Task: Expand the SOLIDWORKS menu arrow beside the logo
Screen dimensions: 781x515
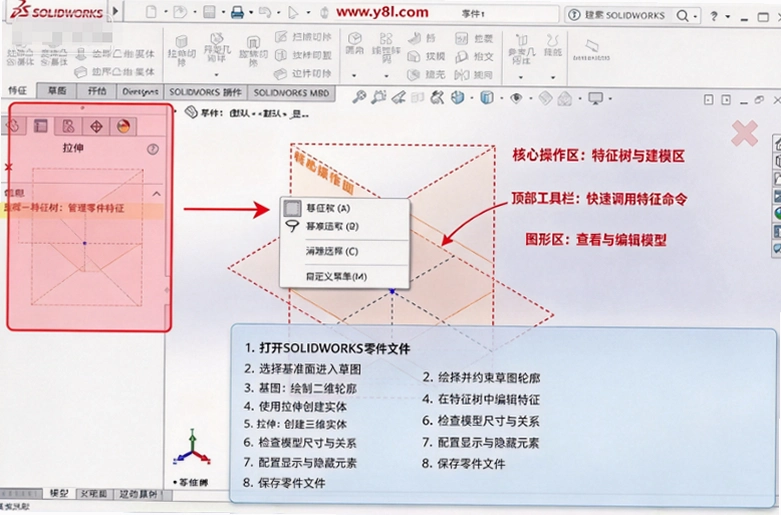Action: coord(116,10)
